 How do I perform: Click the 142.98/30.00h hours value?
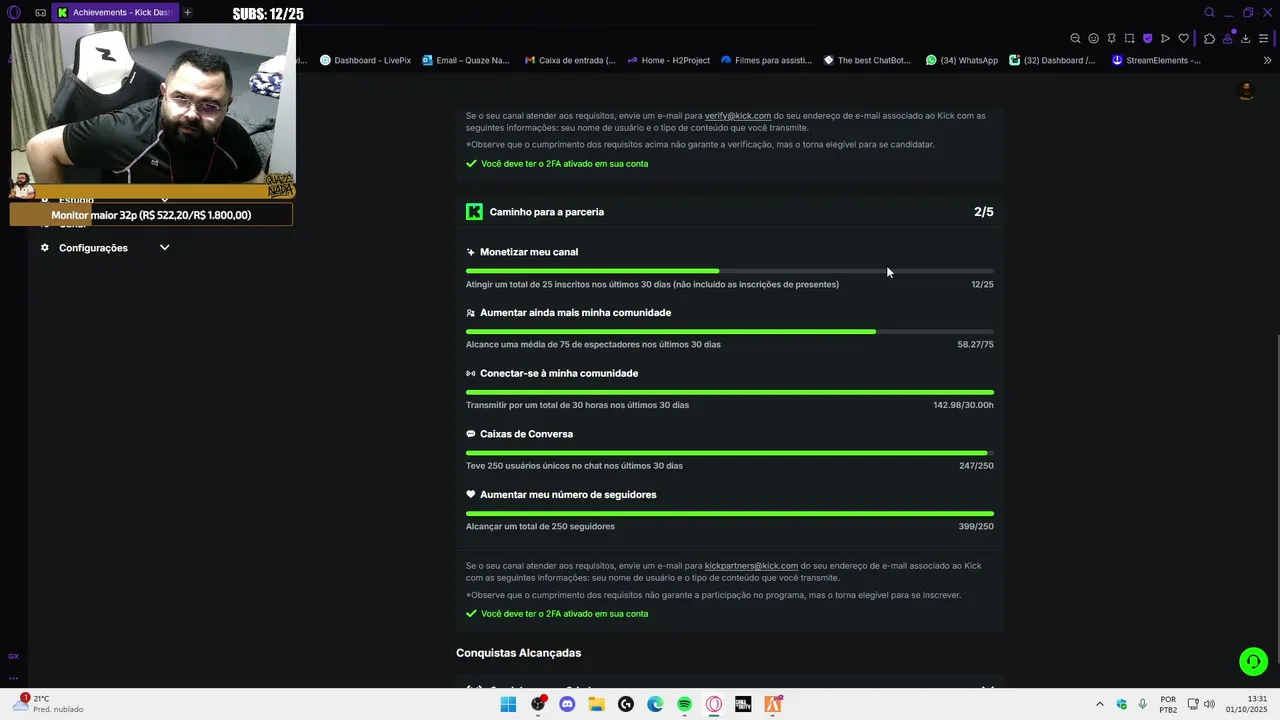coord(963,405)
